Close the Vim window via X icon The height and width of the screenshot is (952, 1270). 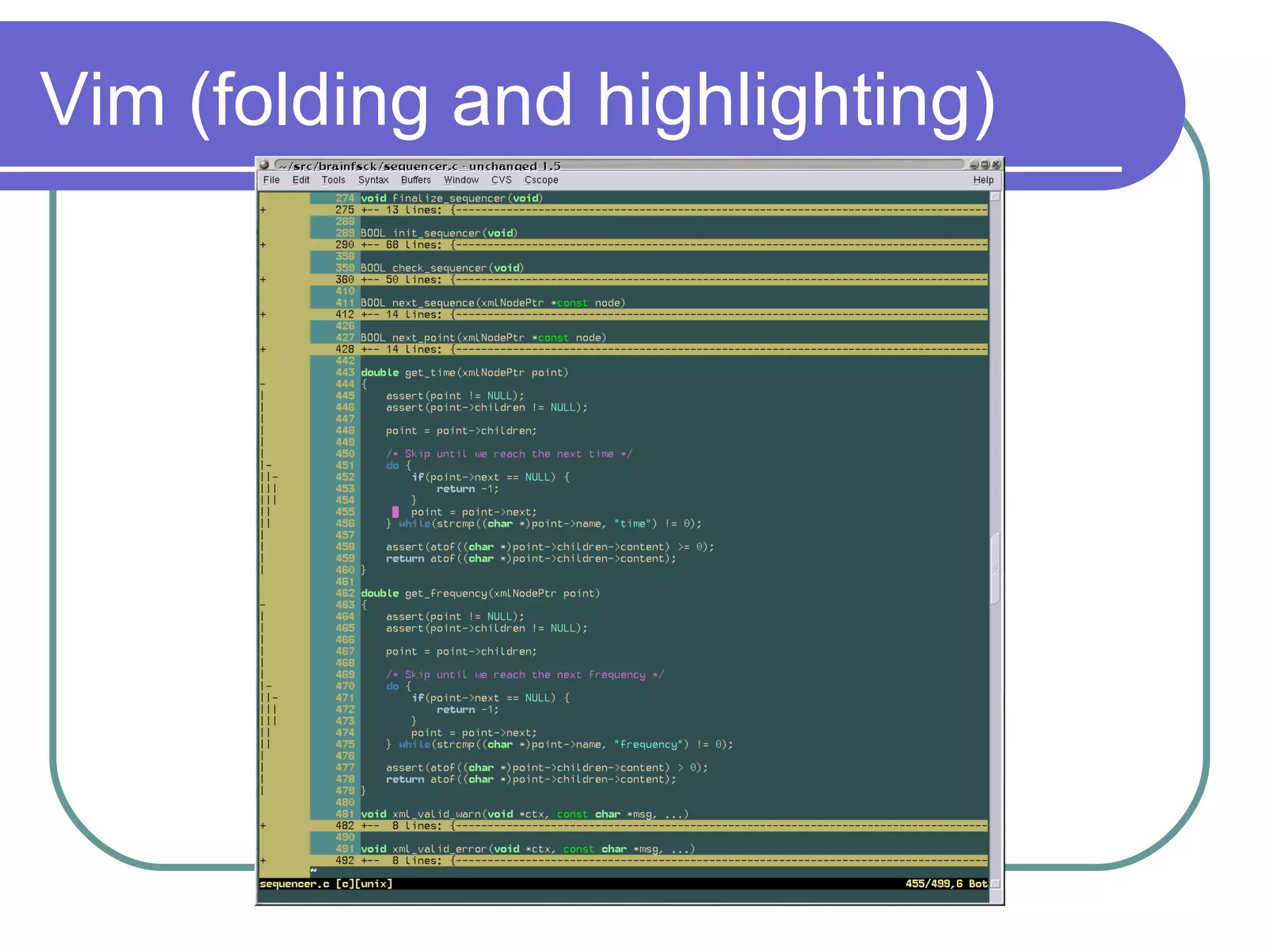996,165
